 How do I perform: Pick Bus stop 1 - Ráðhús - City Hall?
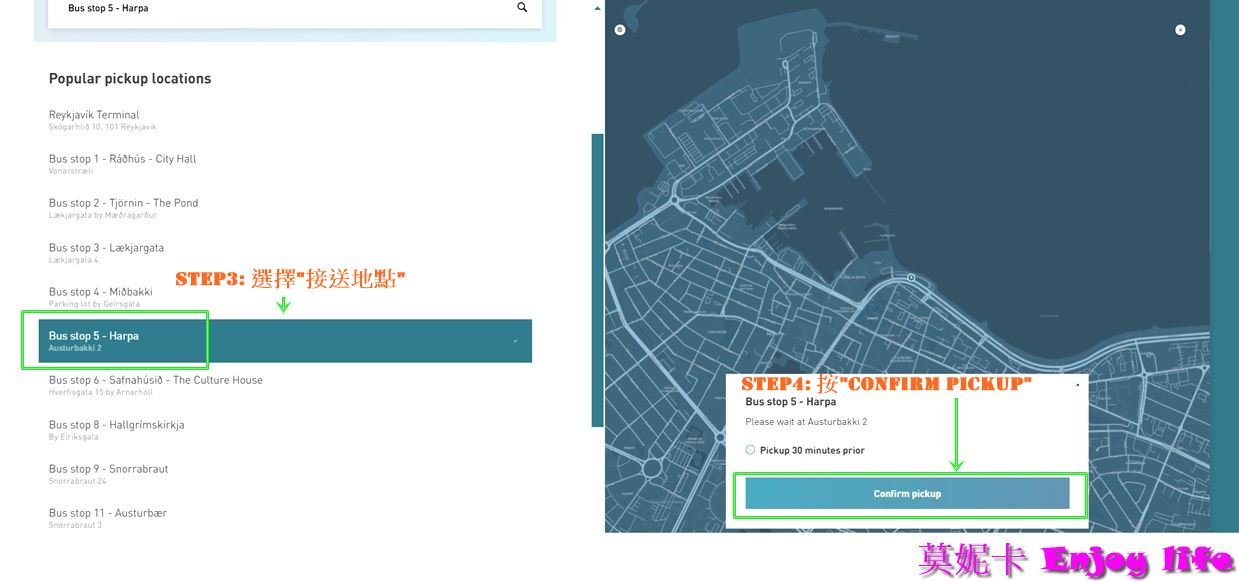[122, 159]
